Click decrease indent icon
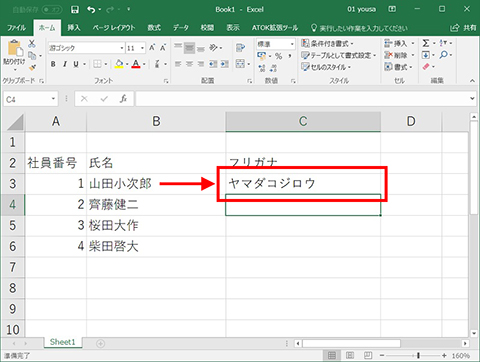Viewport: 480px width, 362px height. pos(213,64)
